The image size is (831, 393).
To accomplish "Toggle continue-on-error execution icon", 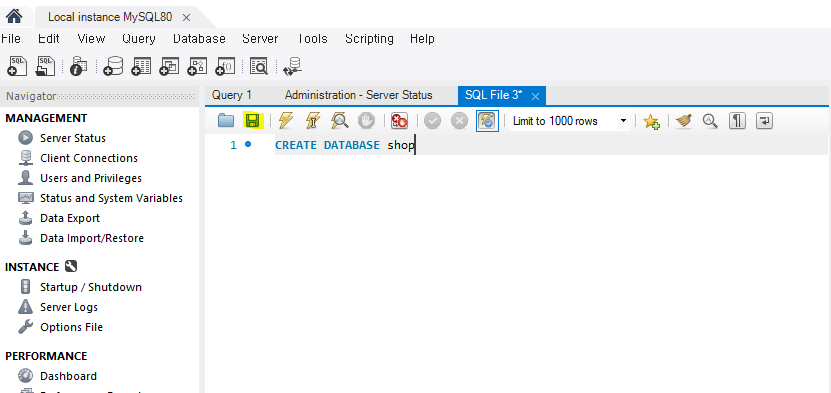I will point(399,121).
